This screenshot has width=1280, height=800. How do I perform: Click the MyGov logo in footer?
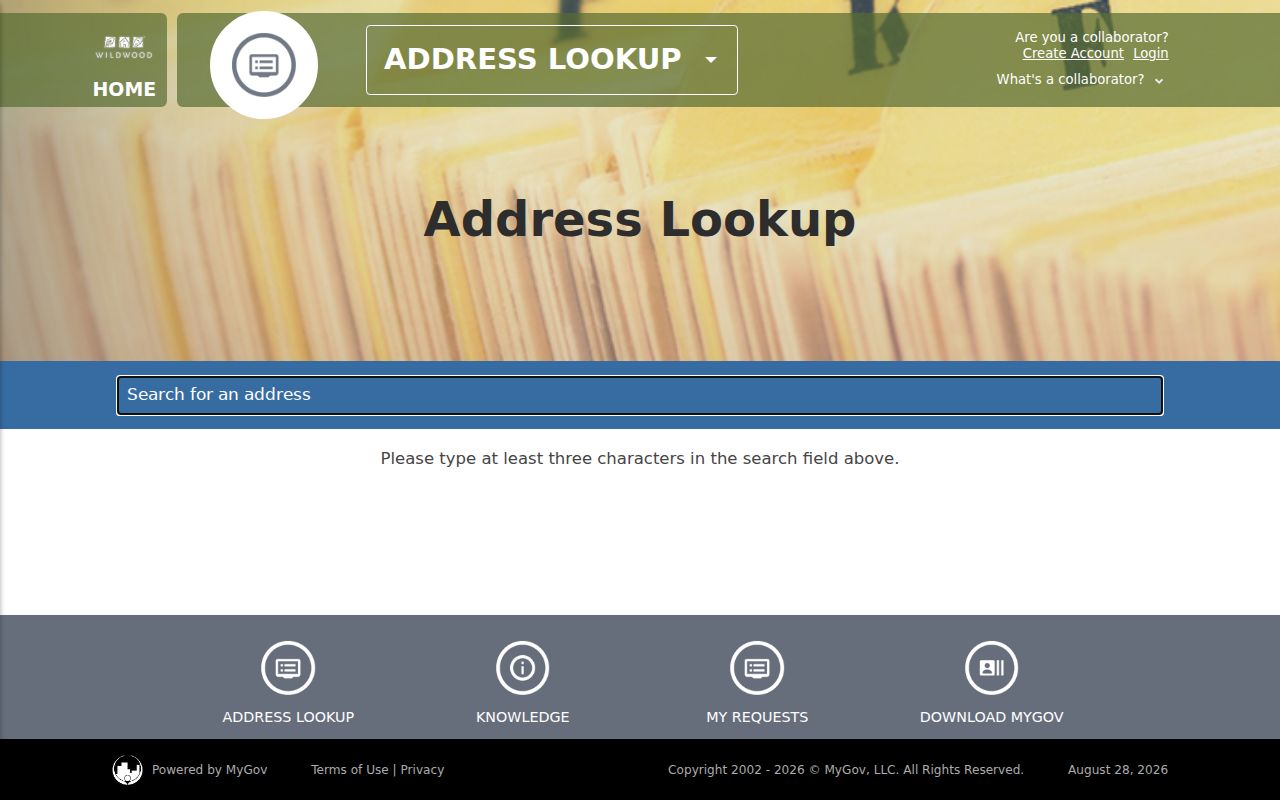point(127,770)
